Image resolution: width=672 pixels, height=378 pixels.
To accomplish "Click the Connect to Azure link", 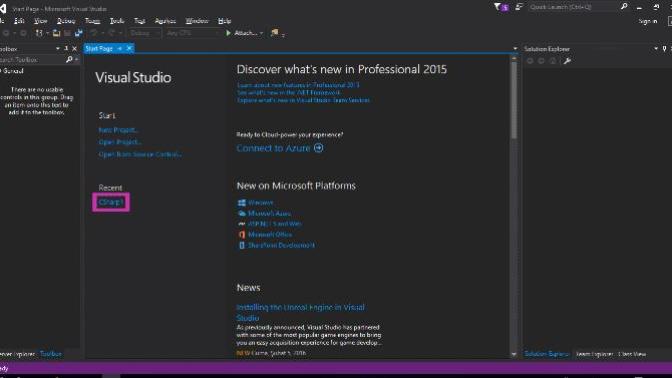I will tap(273, 148).
